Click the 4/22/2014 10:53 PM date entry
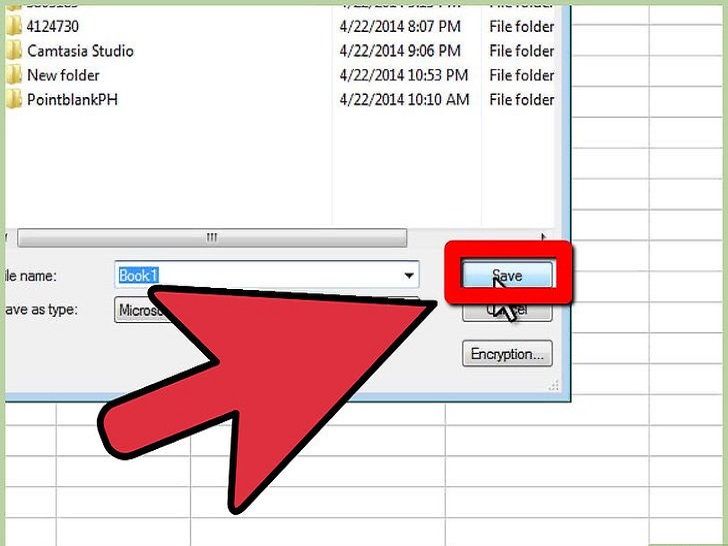 tap(403, 75)
